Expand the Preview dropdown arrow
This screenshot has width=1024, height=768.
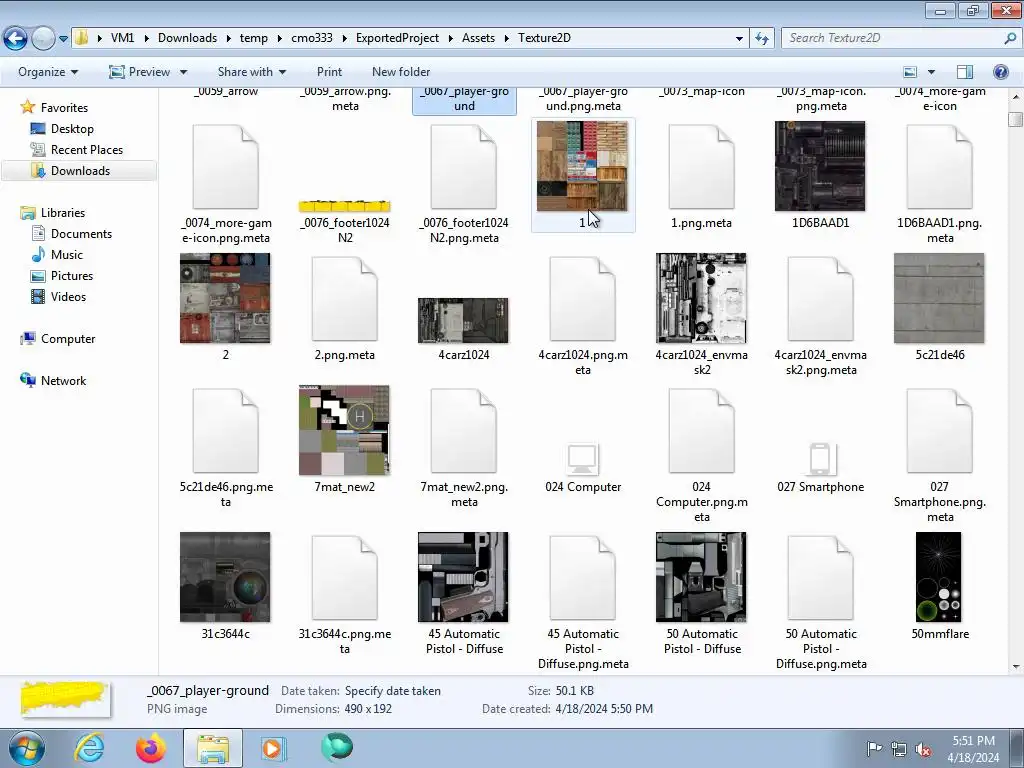point(184,72)
